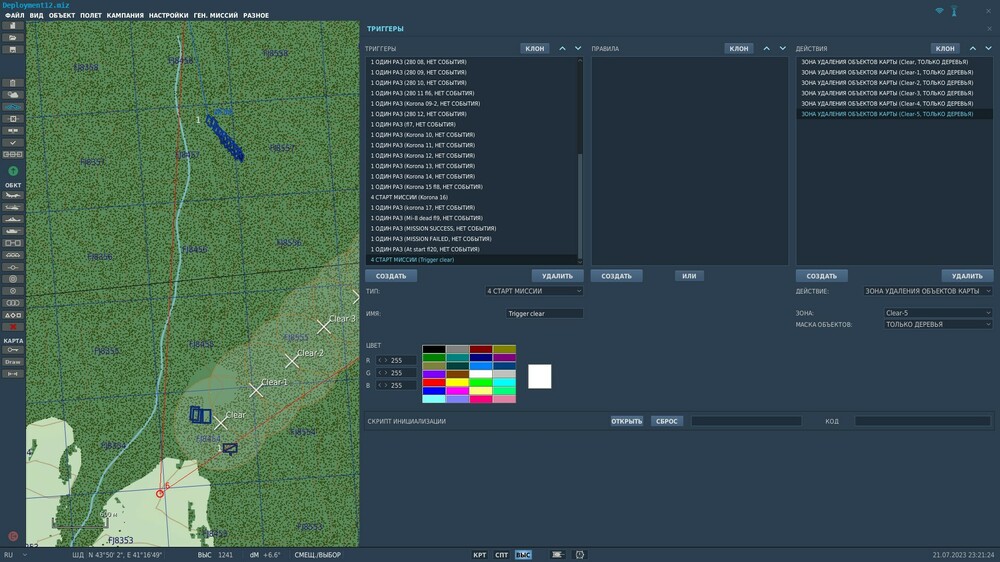Image resolution: width=1000 pixels, height=562 pixels.
Task: Open the ТИП trigger type dropdown
Action: click(534, 291)
